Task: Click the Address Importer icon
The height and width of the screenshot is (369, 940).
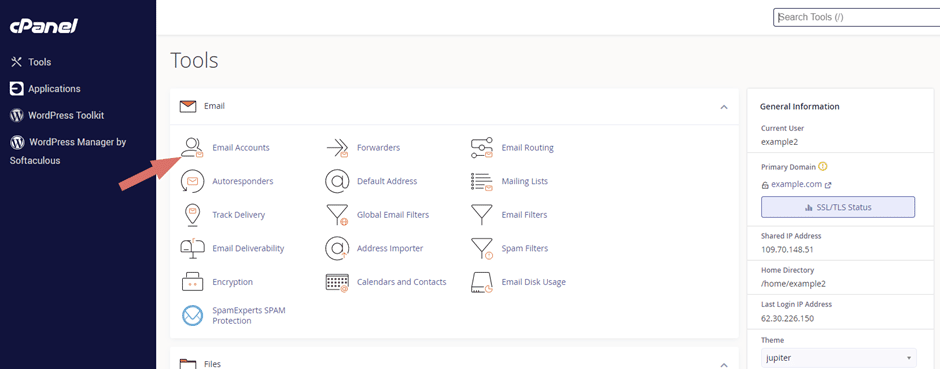Action: [x=337, y=249]
